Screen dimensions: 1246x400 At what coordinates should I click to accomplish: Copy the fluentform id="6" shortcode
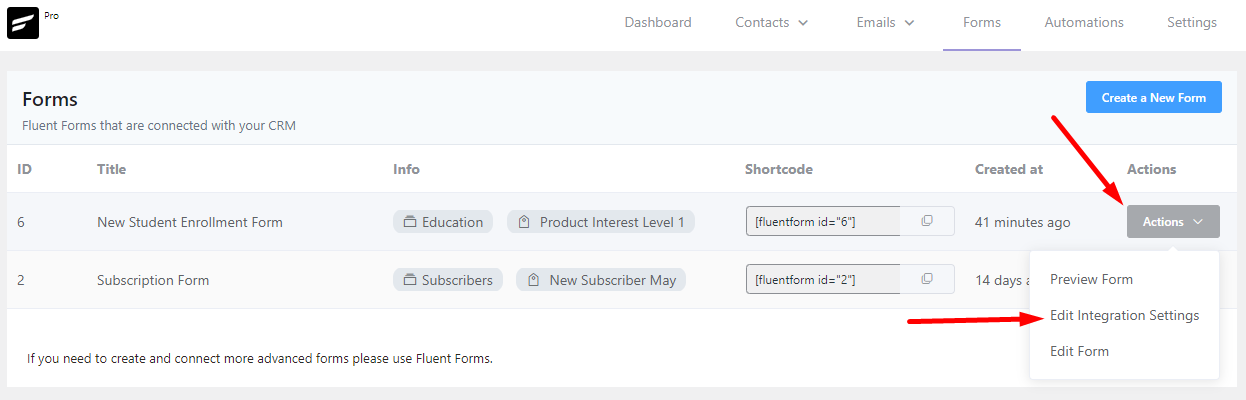click(927, 221)
